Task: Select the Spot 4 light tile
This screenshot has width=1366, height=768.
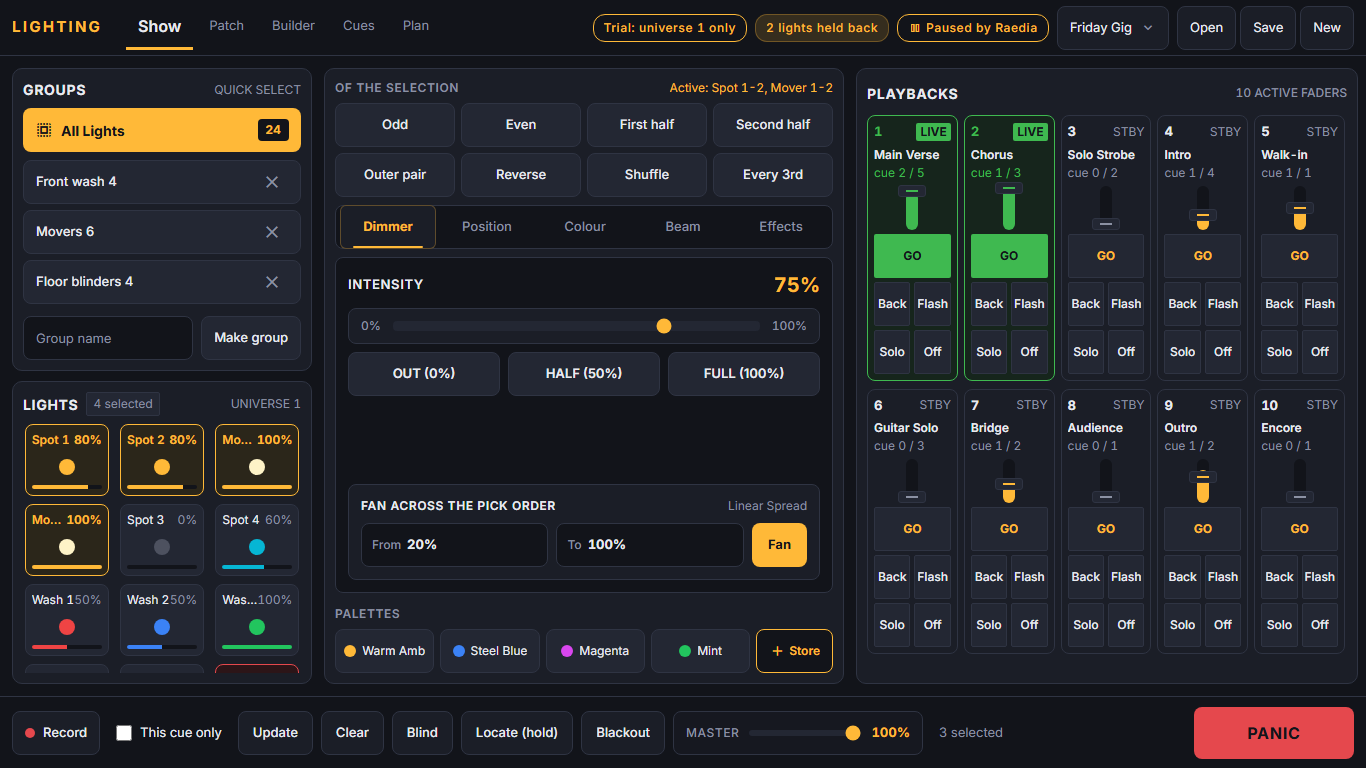Action: point(257,540)
